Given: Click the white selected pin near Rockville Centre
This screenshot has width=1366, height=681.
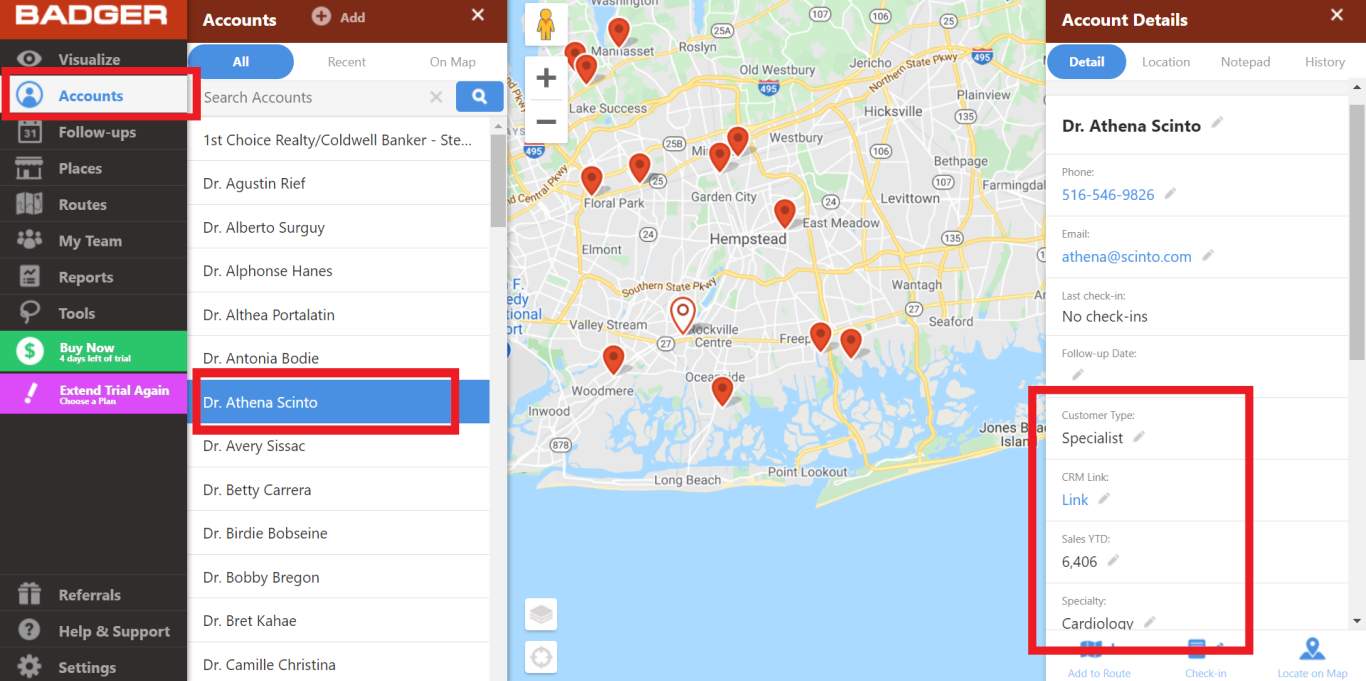Looking at the screenshot, I should [683, 314].
